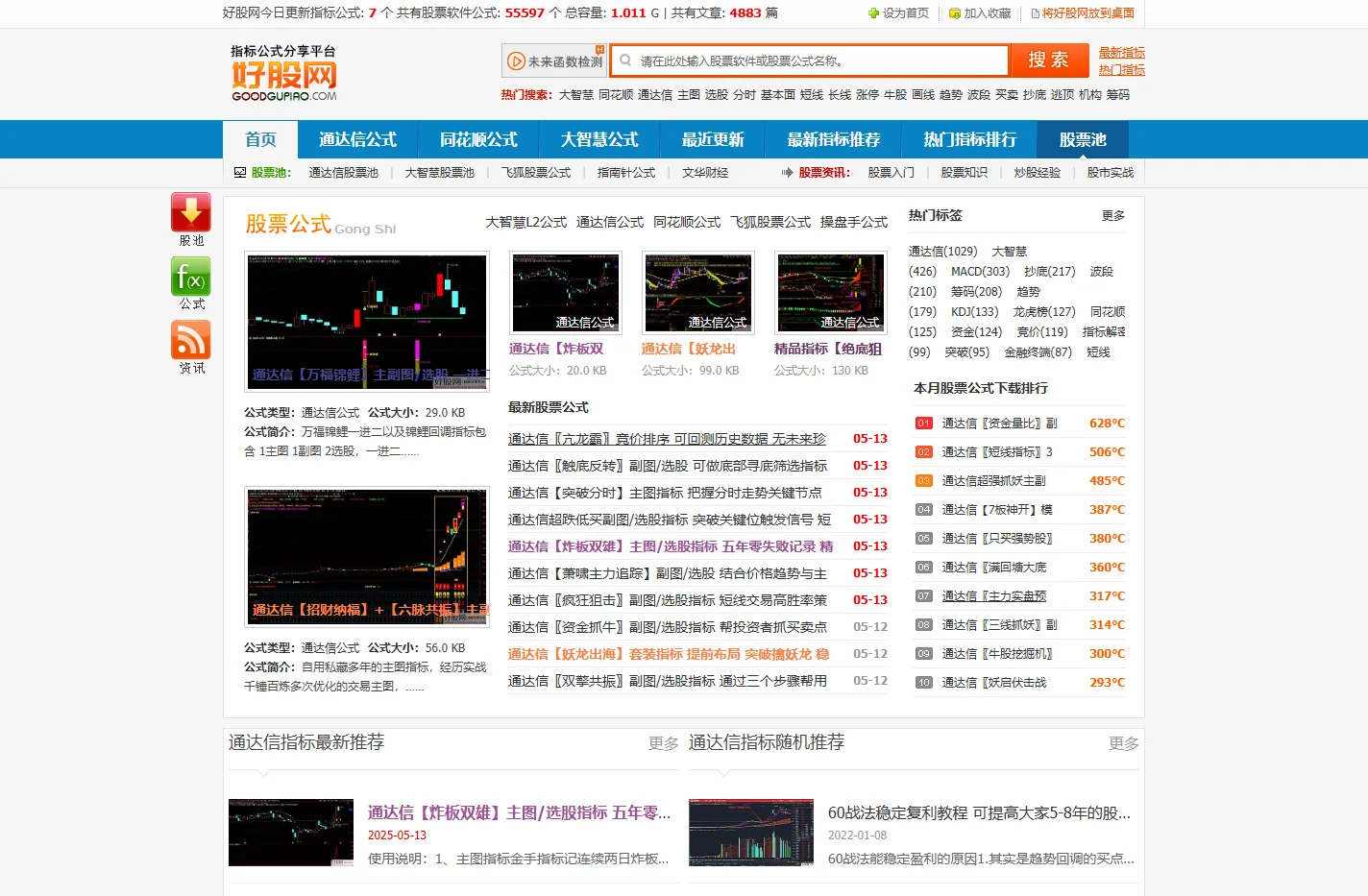
Task: Open 突破分时 主图指标 formula link
Action: pyautogui.click(x=665, y=493)
